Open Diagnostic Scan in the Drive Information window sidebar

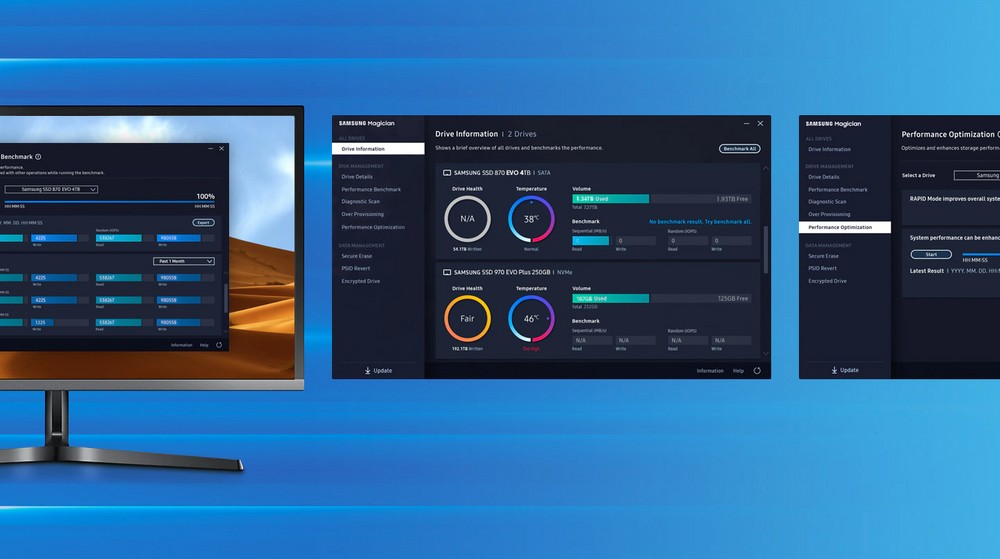pos(360,202)
